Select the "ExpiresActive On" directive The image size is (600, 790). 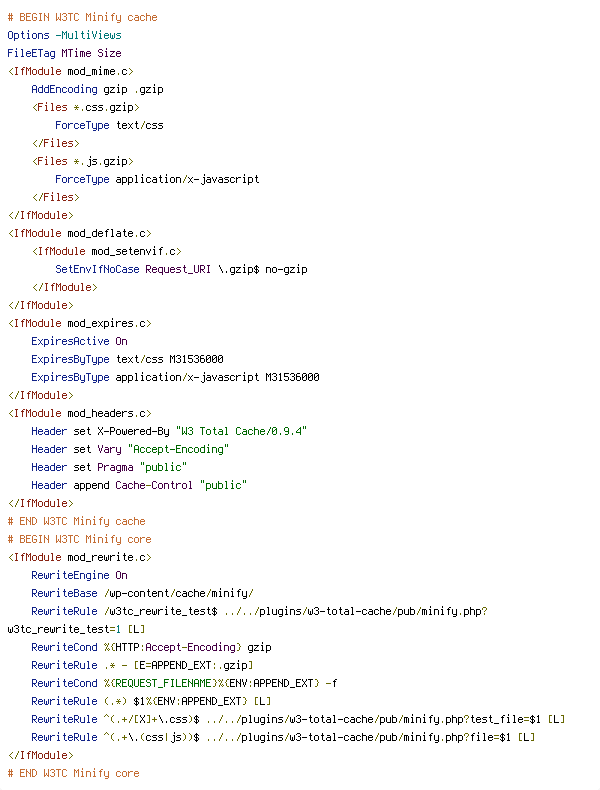click(79, 341)
